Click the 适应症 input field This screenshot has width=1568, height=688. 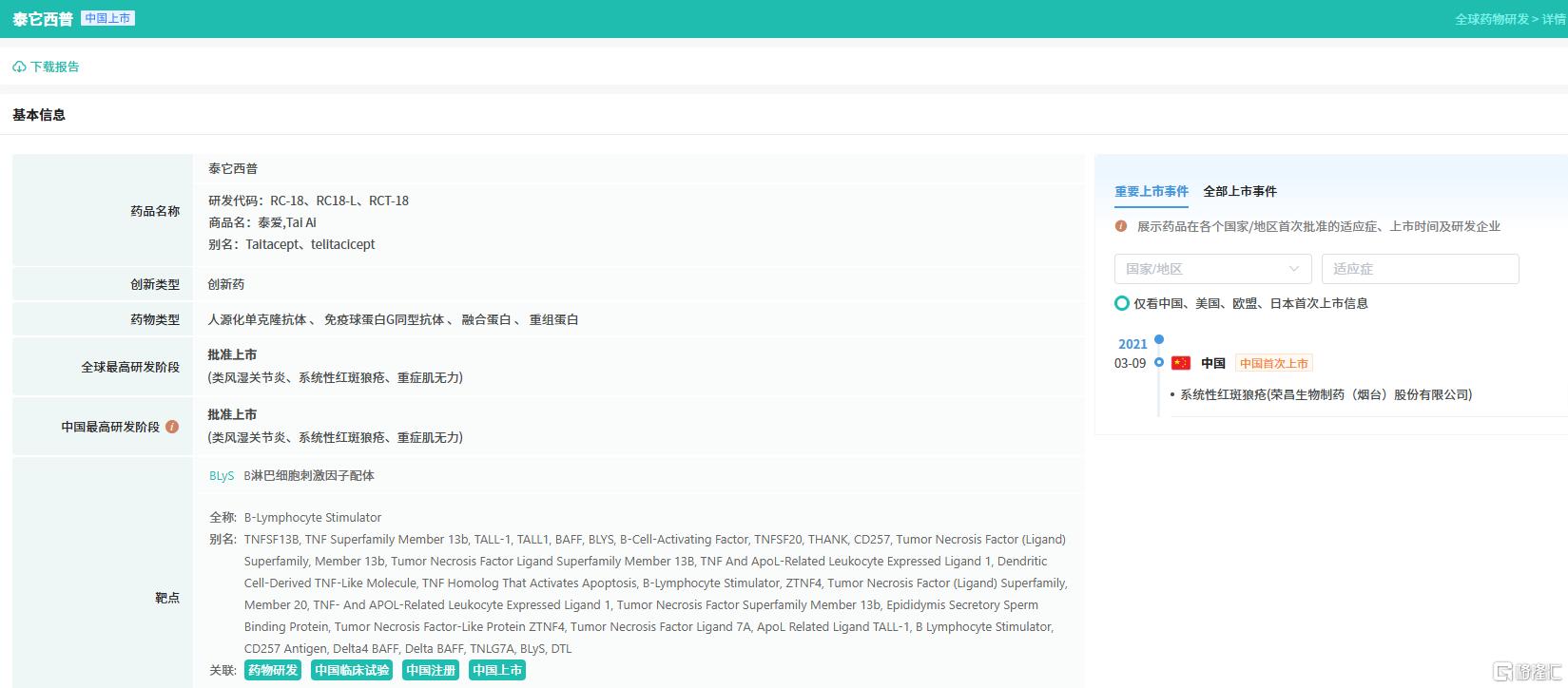(1420, 269)
